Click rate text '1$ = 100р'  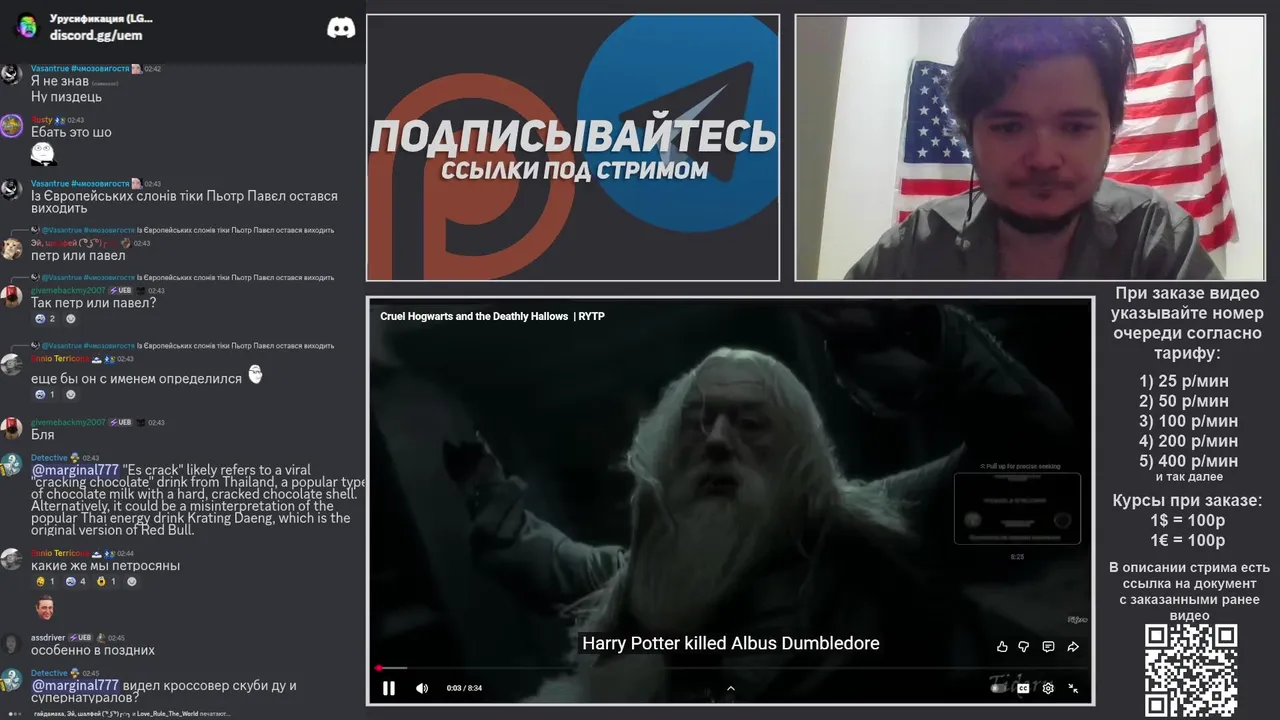click(x=1187, y=521)
